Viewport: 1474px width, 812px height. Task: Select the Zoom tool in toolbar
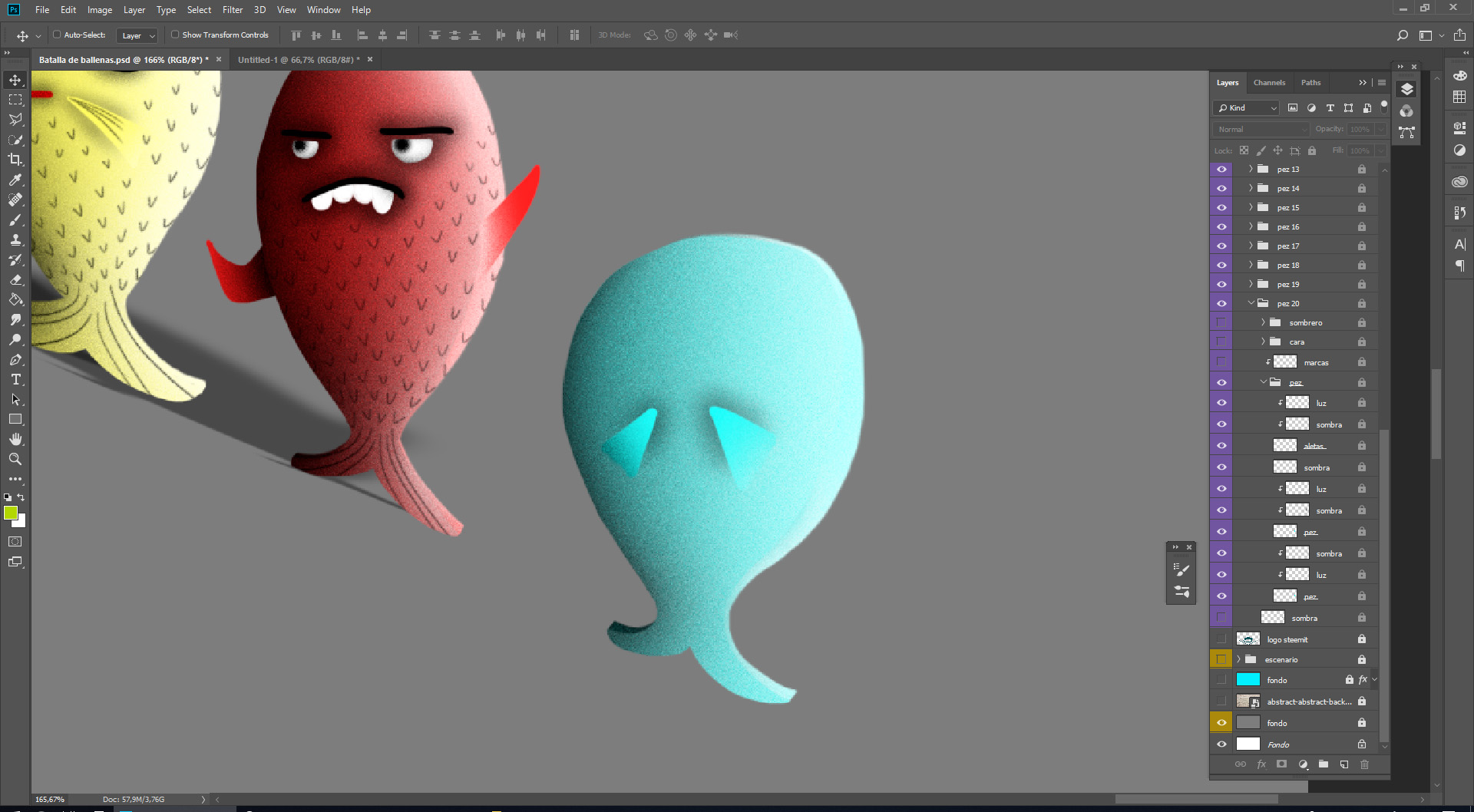15,459
